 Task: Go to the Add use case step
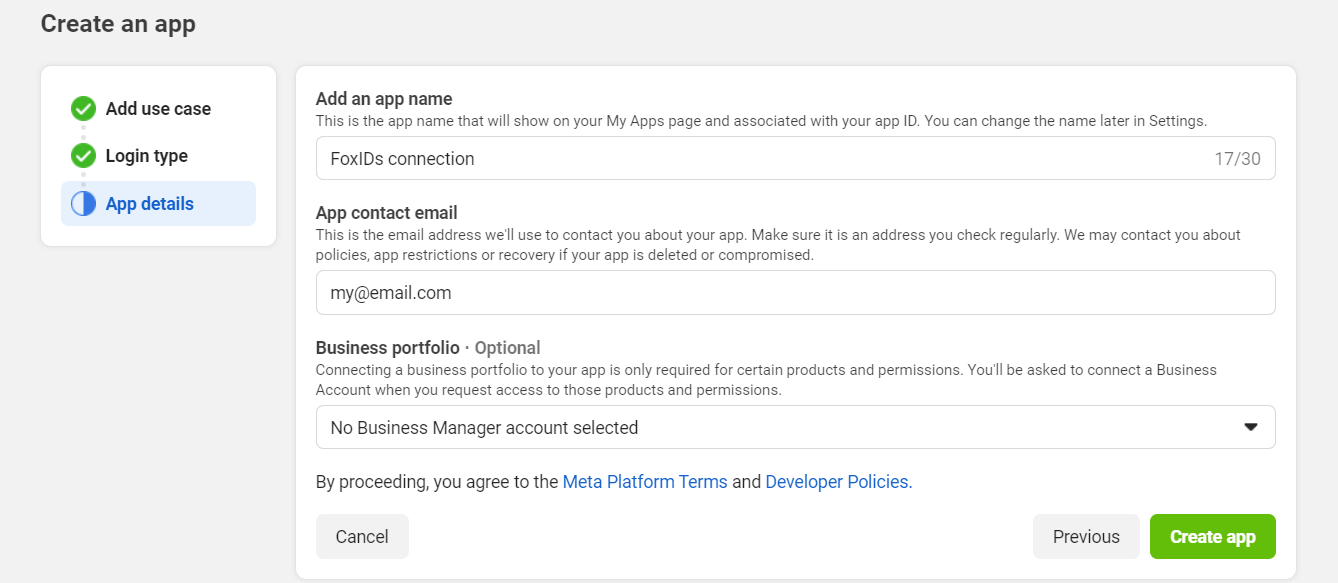(158, 109)
